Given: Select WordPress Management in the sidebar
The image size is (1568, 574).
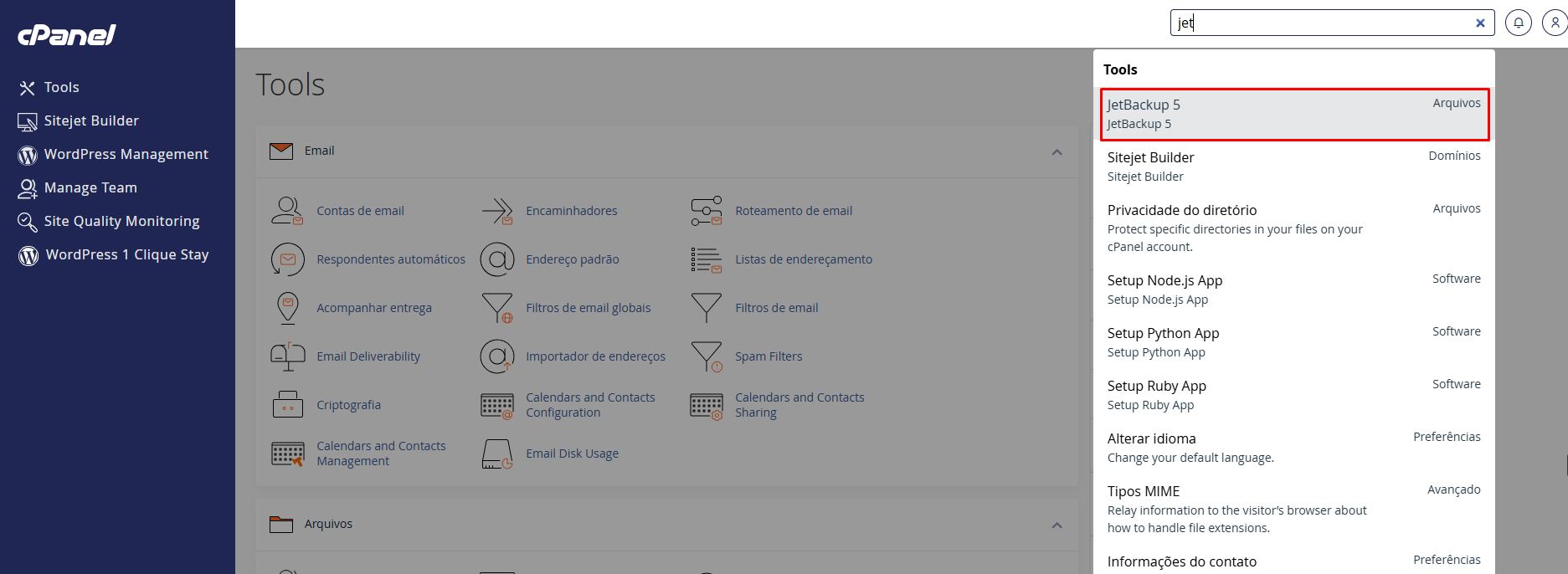Looking at the screenshot, I should coord(126,154).
